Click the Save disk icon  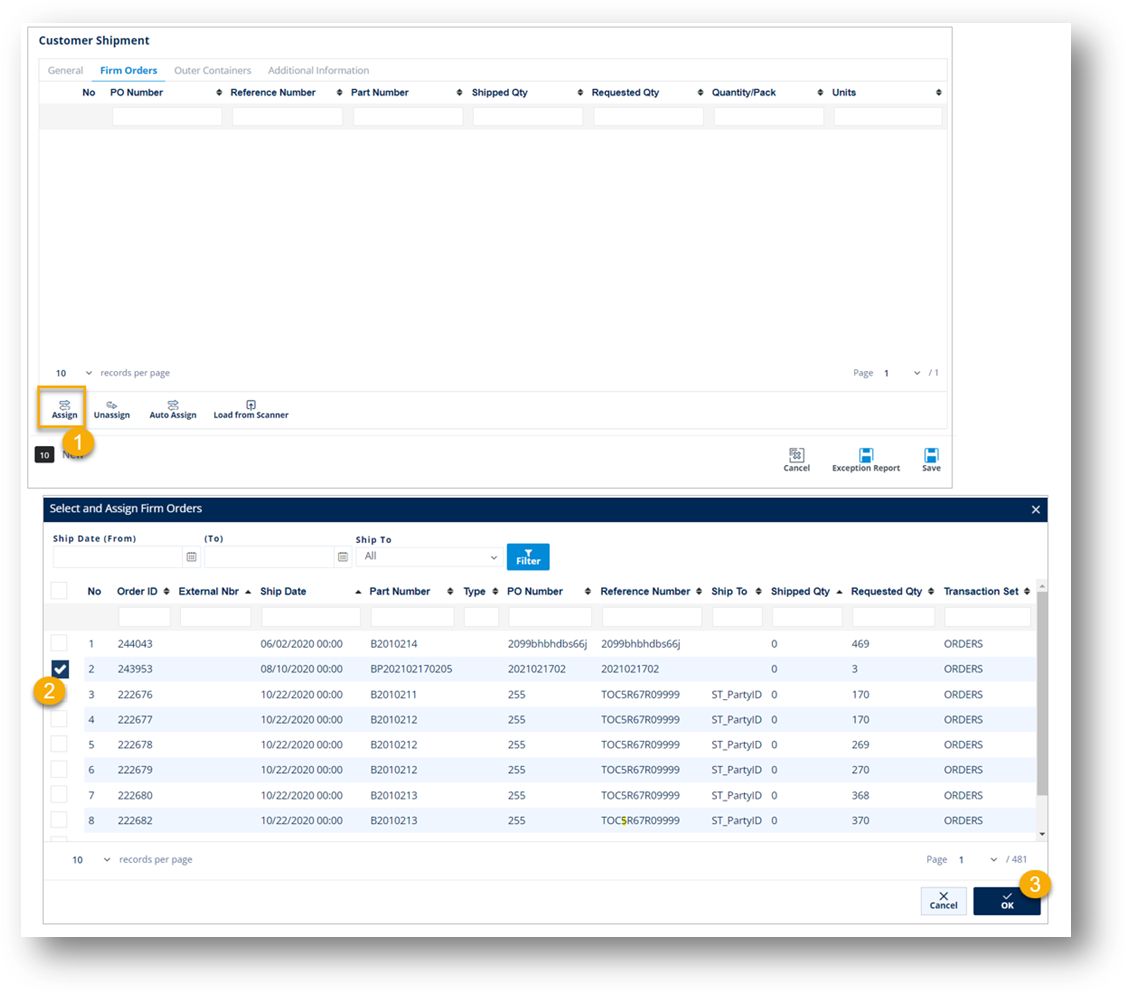[x=931, y=455]
